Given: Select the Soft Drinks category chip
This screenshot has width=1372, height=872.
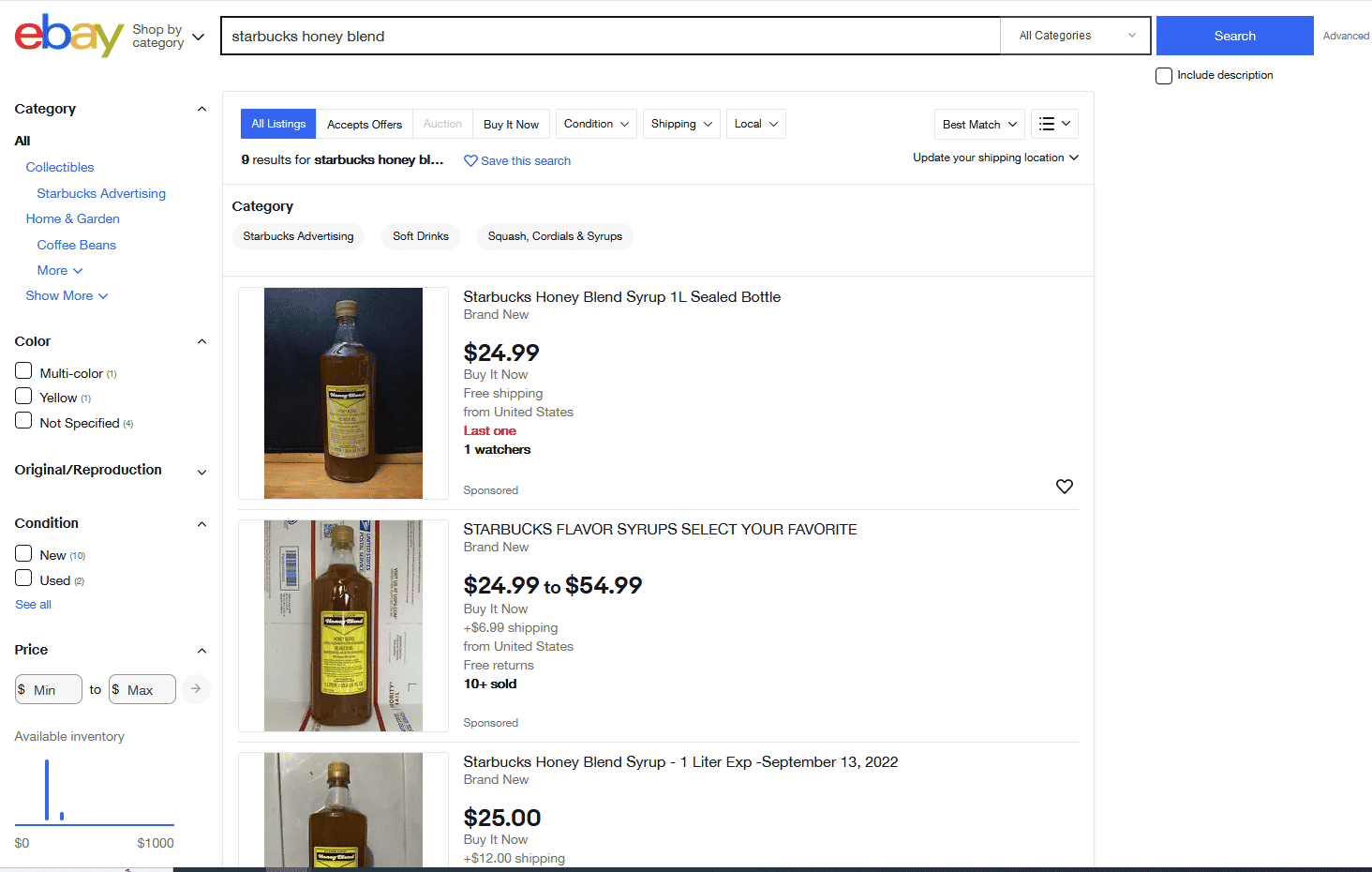Looking at the screenshot, I should pos(421,236).
